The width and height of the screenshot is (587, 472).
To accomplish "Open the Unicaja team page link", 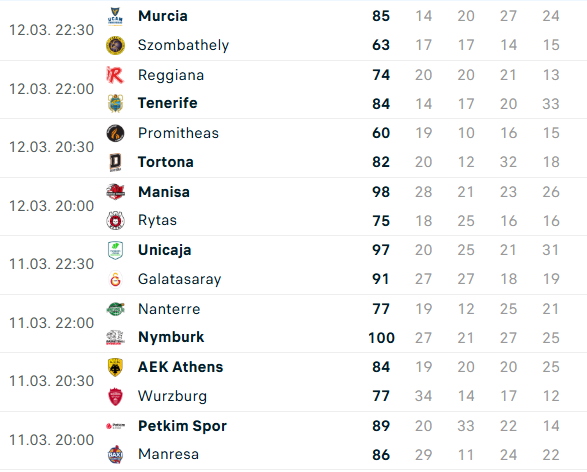I will 165,250.
